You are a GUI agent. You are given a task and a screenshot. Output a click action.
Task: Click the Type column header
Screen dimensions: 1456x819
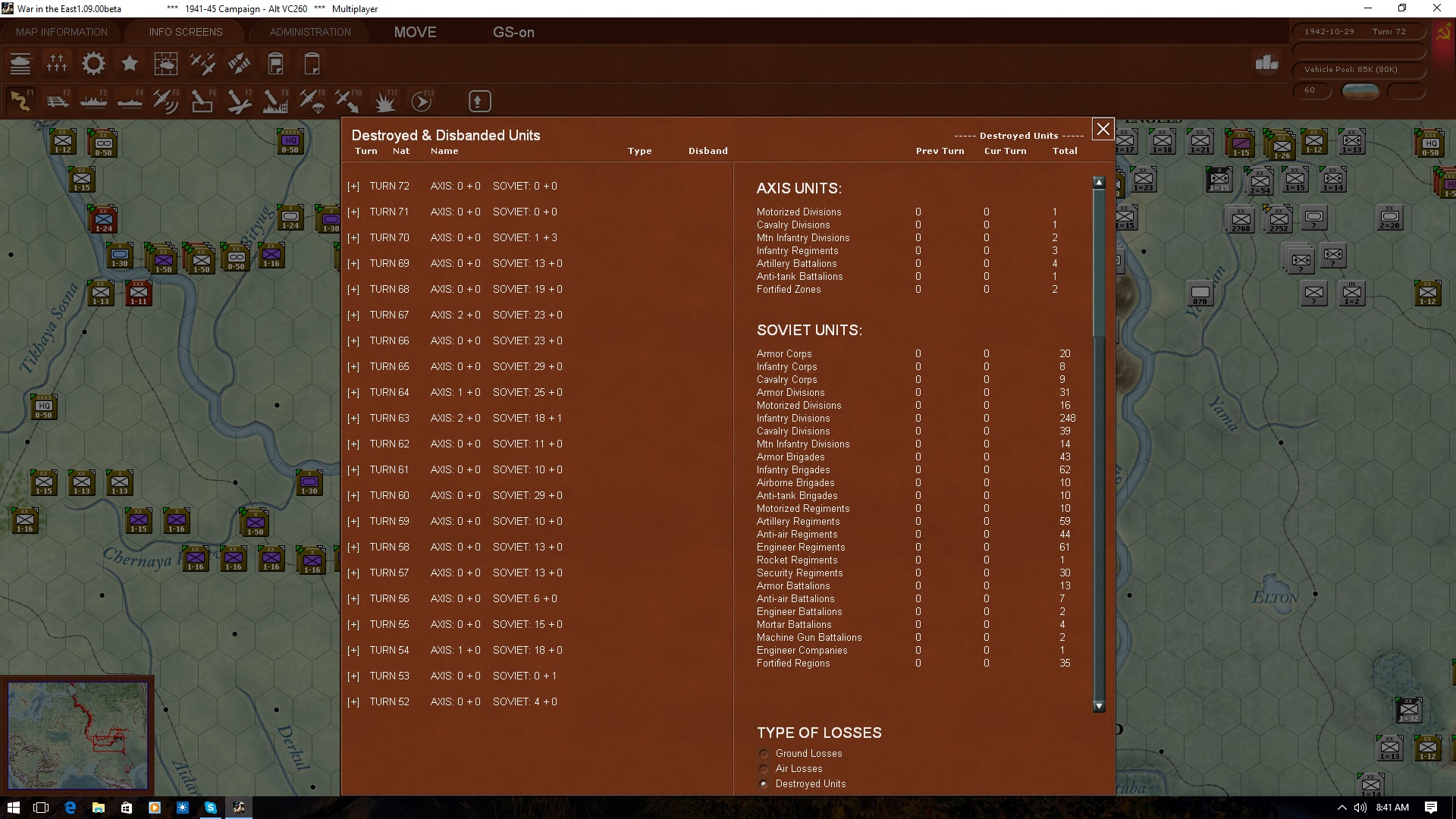[x=639, y=151]
